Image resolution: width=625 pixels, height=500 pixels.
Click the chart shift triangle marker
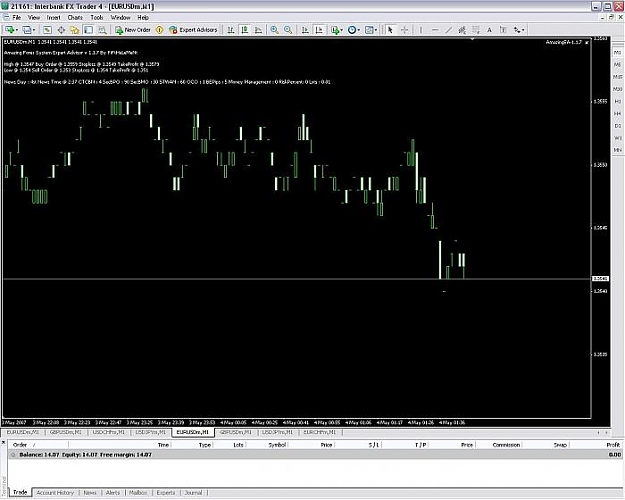[x=472, y=39]
